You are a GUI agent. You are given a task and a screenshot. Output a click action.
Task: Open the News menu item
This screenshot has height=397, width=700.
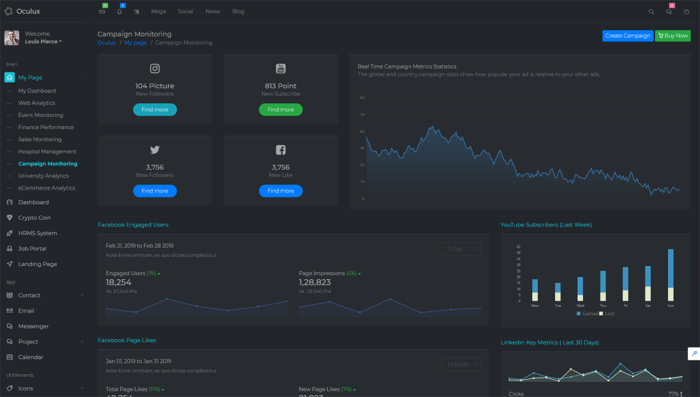tap(212, 12)
